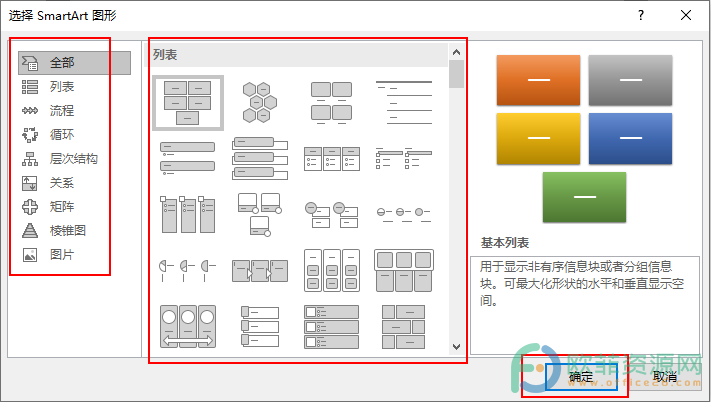The height and width of the screenshot is (402, 711).
Task: Select the Square Accent List layout
Action: (x=404, y=158)
